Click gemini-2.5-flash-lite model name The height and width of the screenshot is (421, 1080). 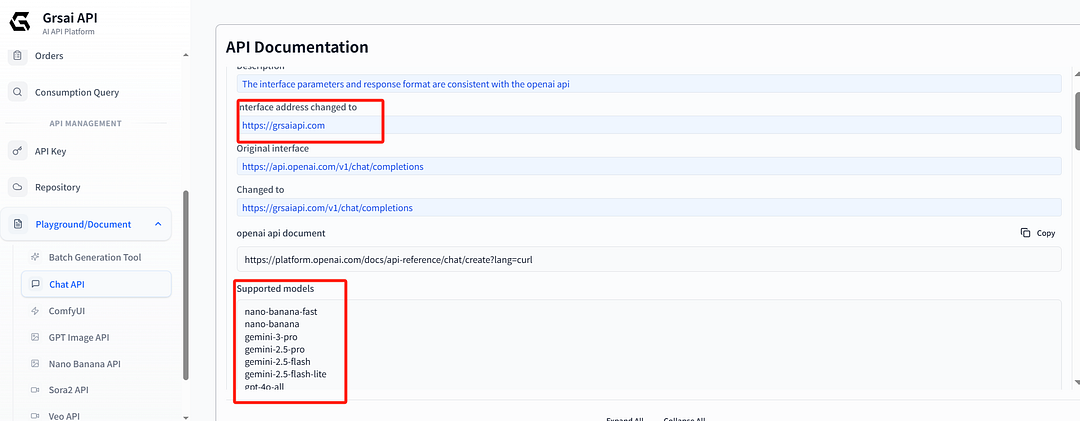coord(285,374)
